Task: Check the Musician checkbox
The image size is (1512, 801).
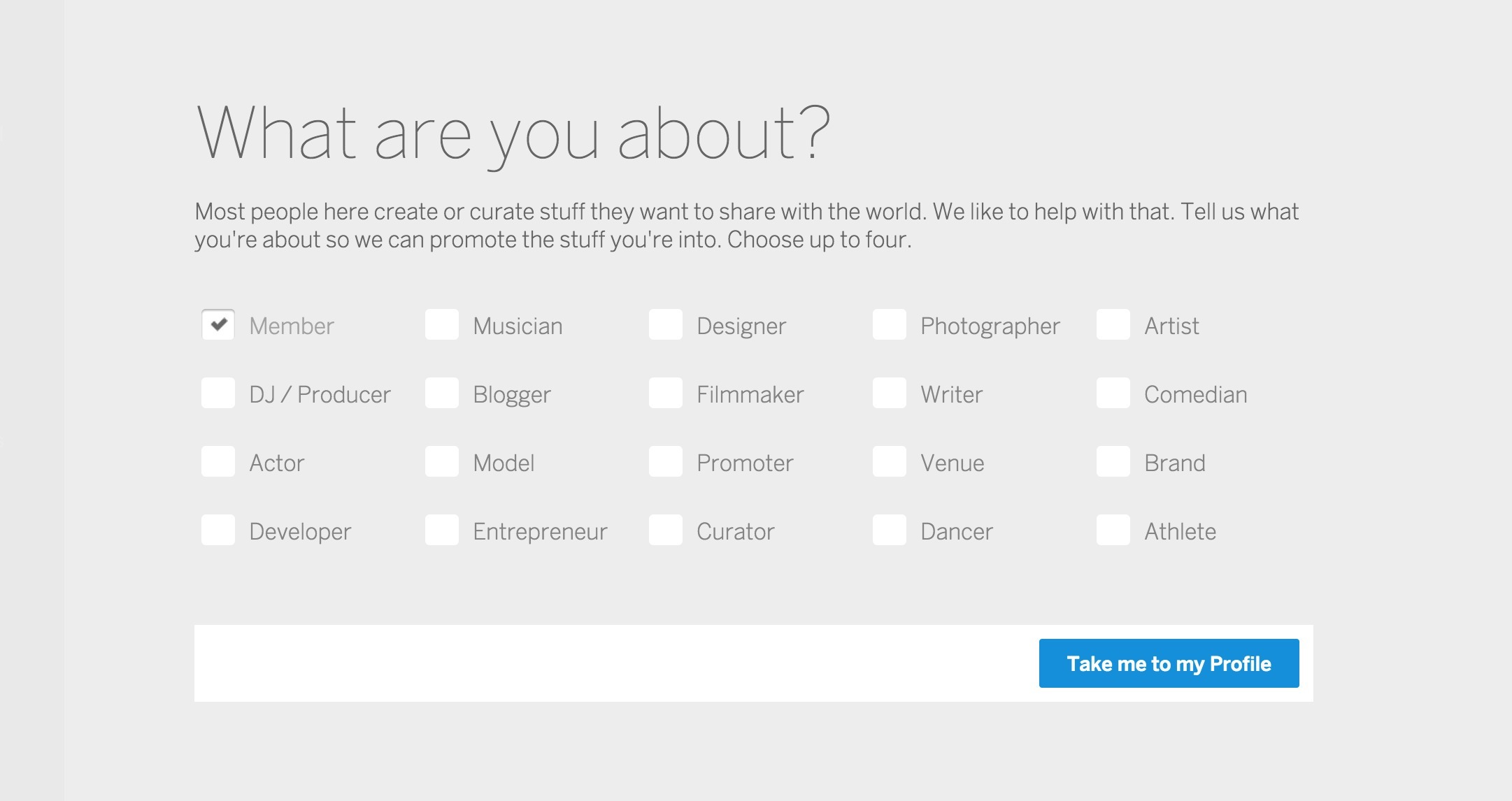Action: (x=442, y=325)
